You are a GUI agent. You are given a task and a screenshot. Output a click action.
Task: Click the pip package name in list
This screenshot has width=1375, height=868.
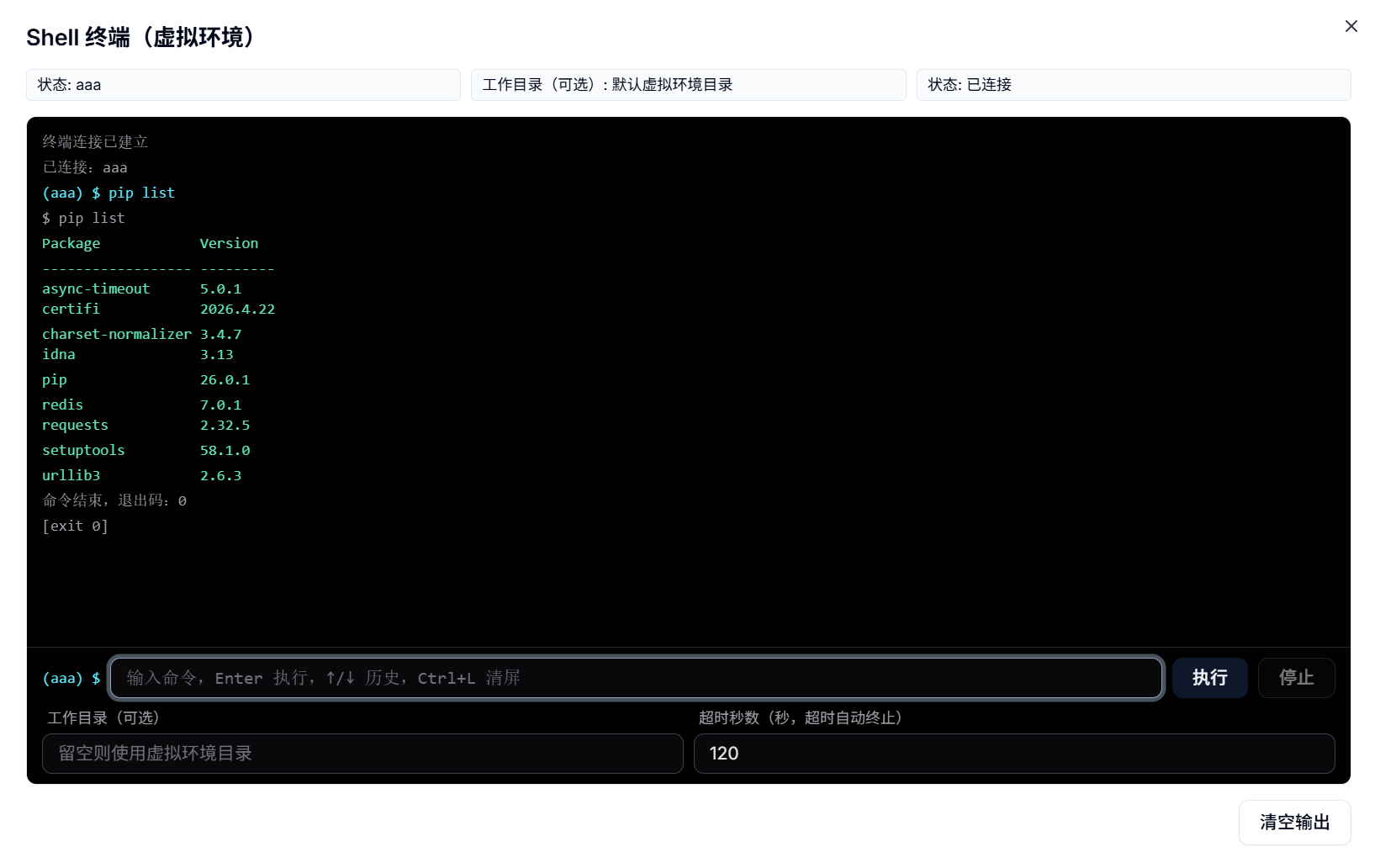pos(55,379)
